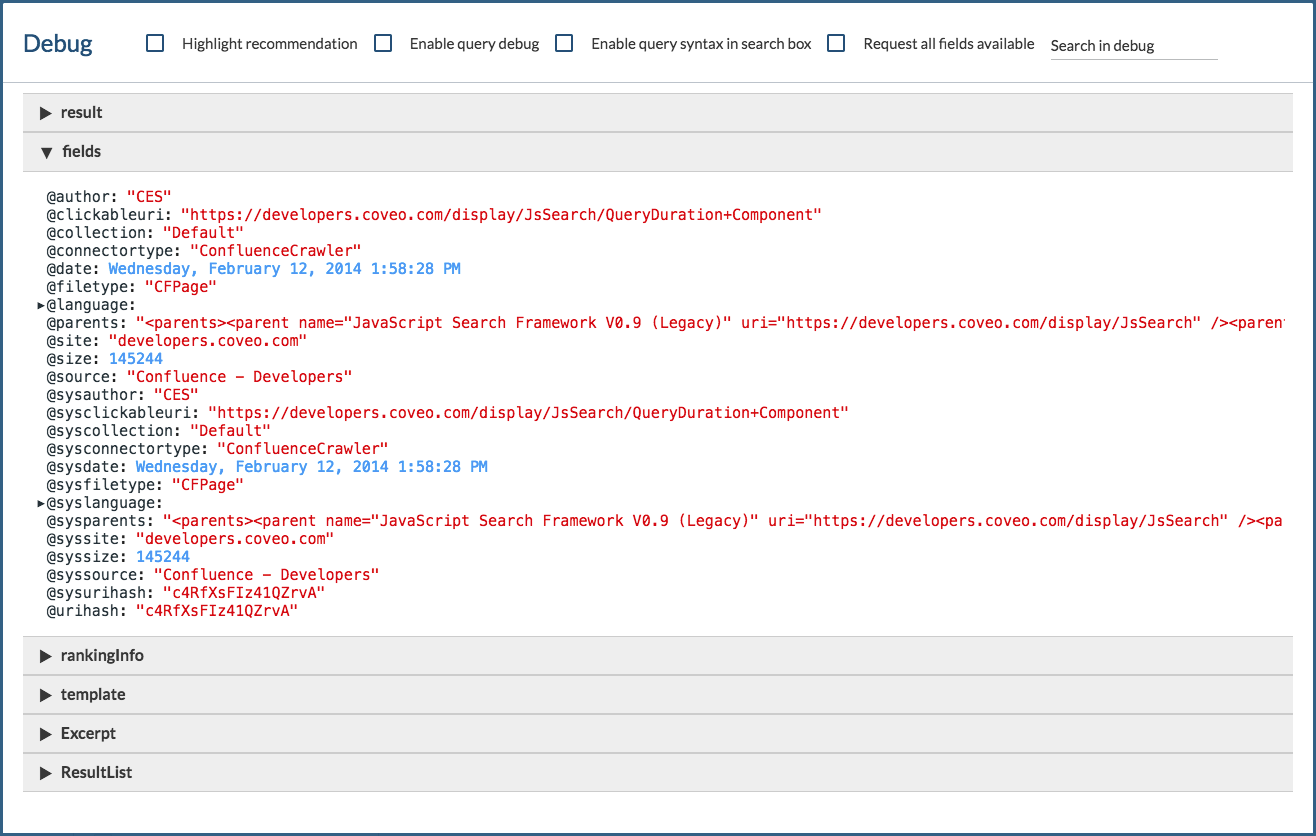
Task: Expand the Excerpt section
Action: coord(657,734)
